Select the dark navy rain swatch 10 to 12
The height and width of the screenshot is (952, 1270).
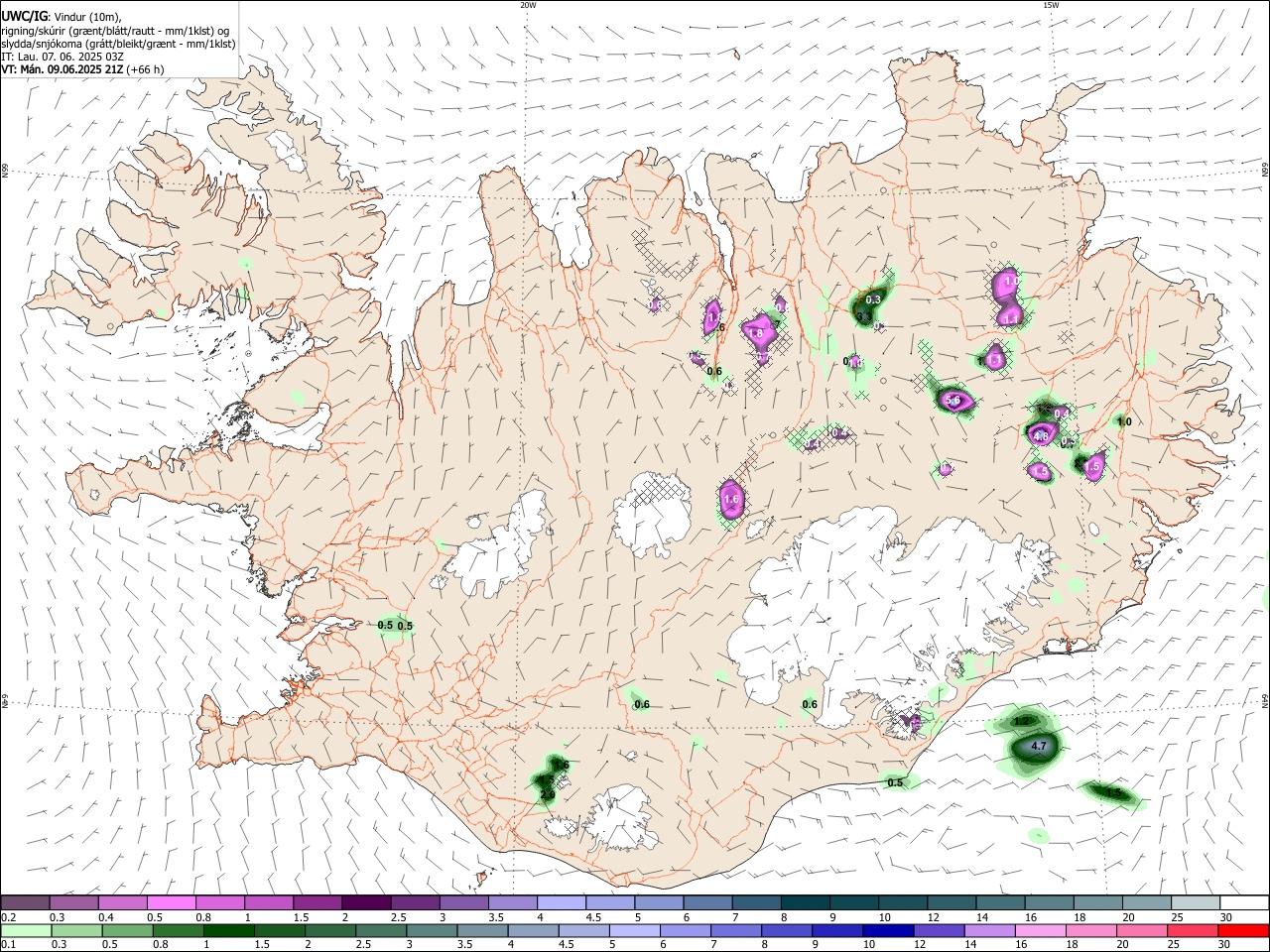click(888, 930)
